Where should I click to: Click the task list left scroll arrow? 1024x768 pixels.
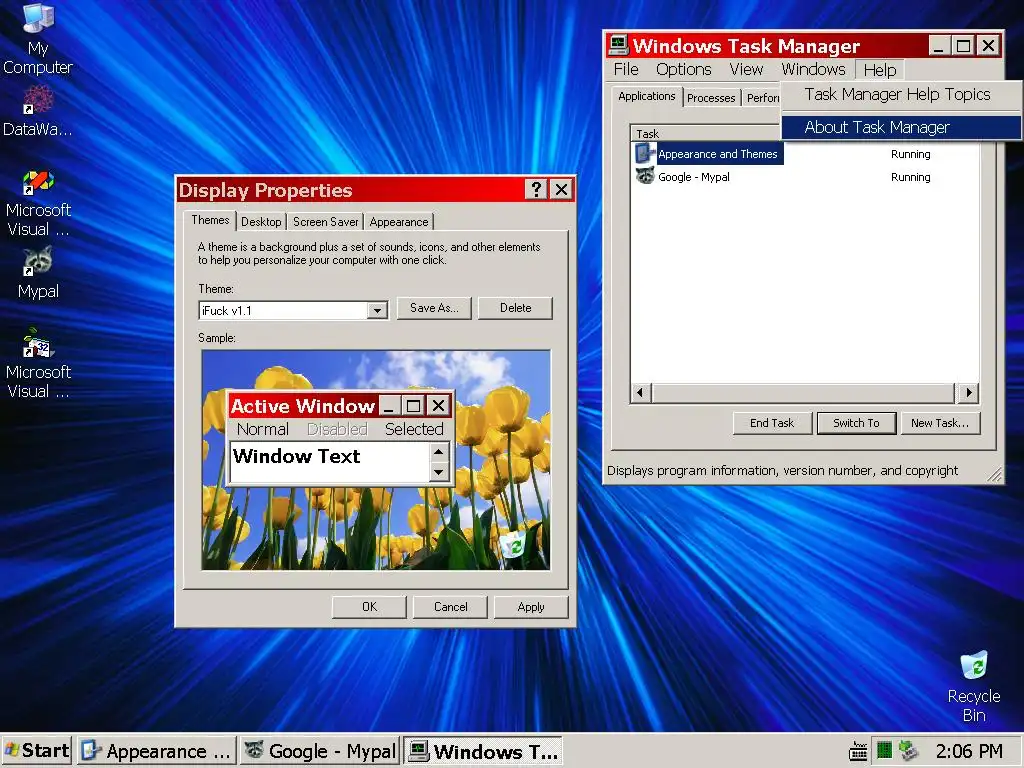640,392
